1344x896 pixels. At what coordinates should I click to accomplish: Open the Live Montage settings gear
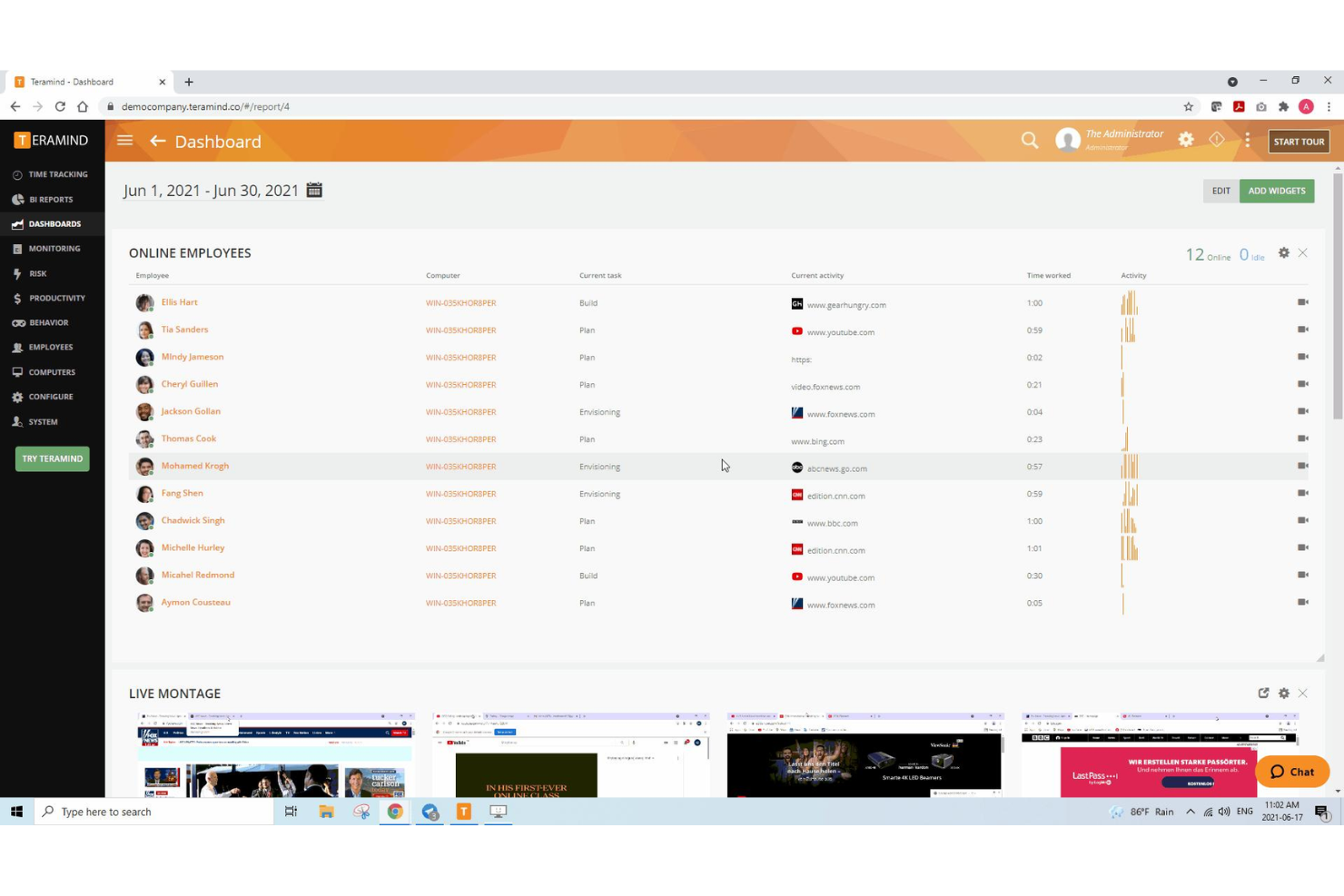tap(1284, 693)
